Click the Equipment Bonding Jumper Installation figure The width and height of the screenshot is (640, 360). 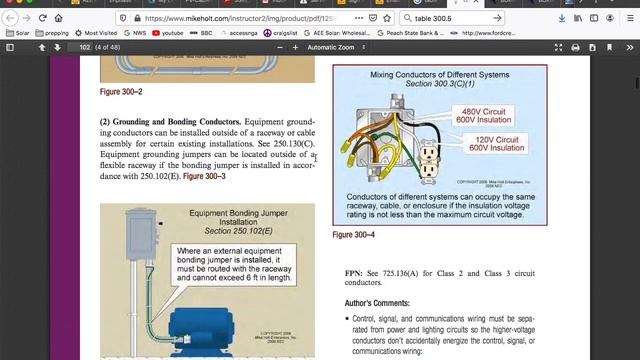[207, 281]
